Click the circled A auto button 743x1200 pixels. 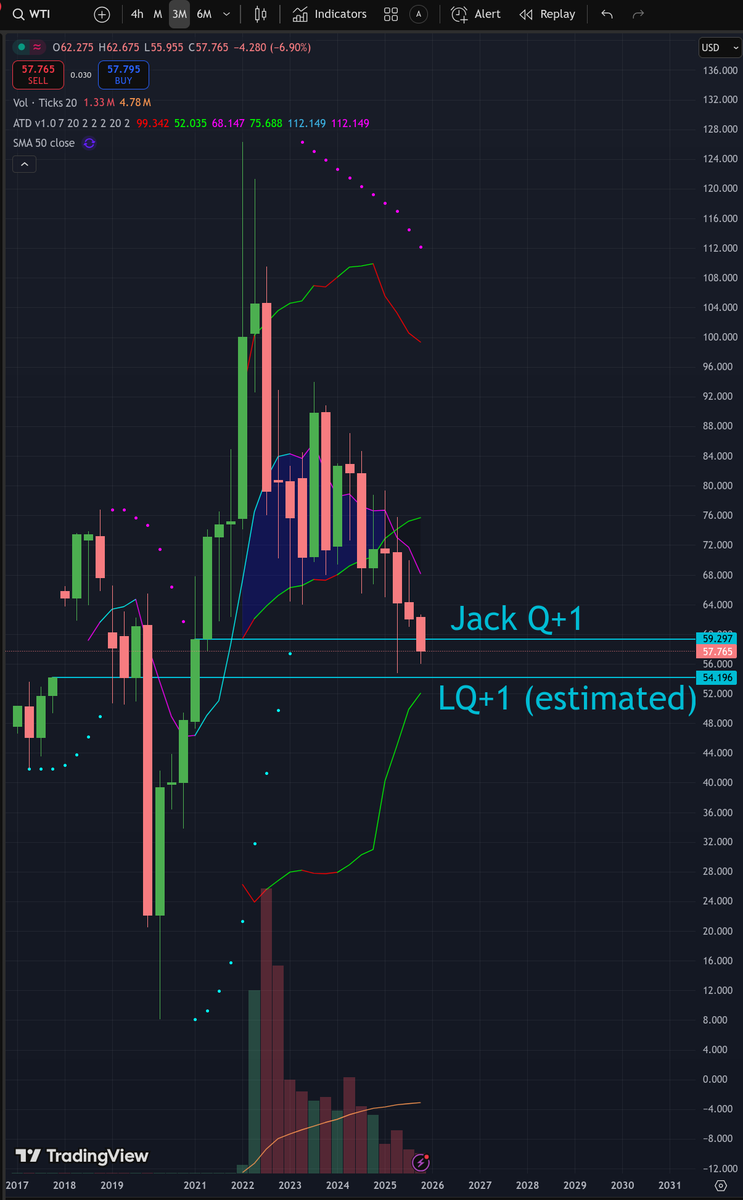tap(418, 14)
